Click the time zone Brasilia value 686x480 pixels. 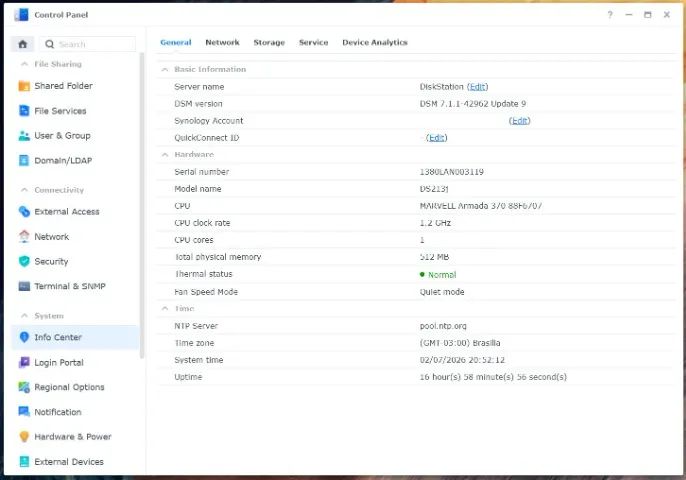pyautogui.click(x=460, y=343)
